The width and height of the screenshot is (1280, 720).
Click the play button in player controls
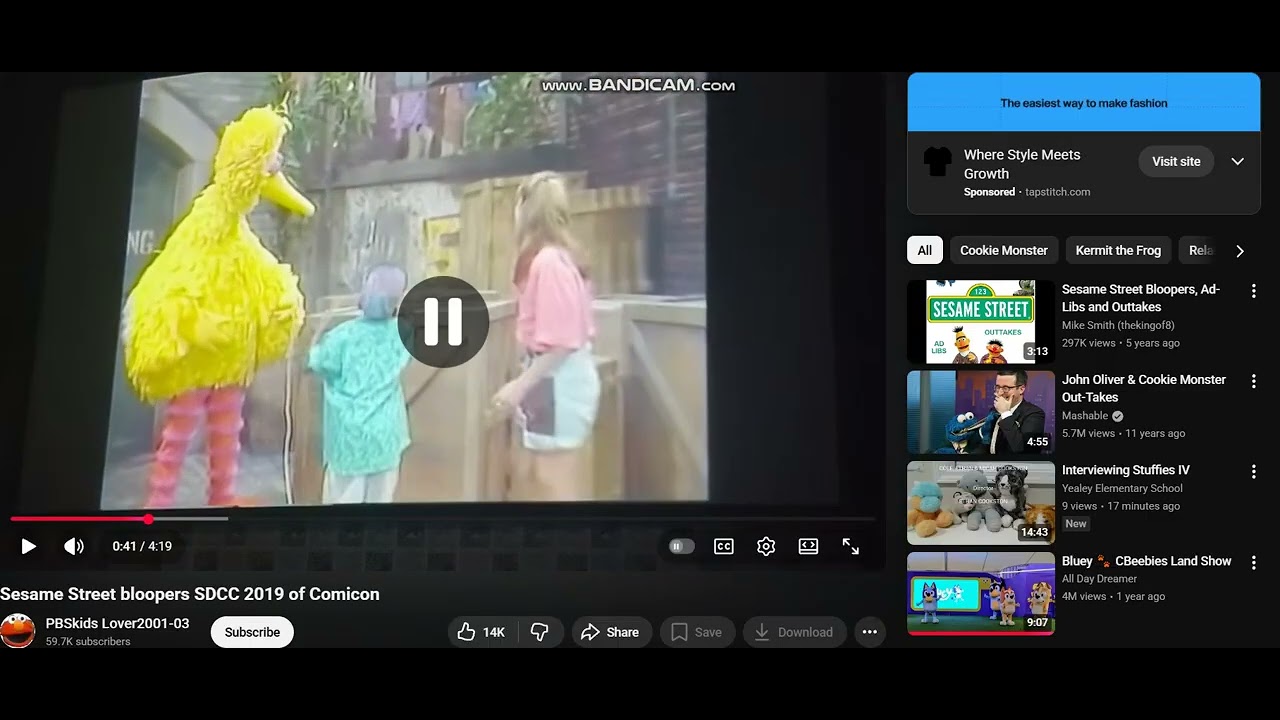[29, 546]
